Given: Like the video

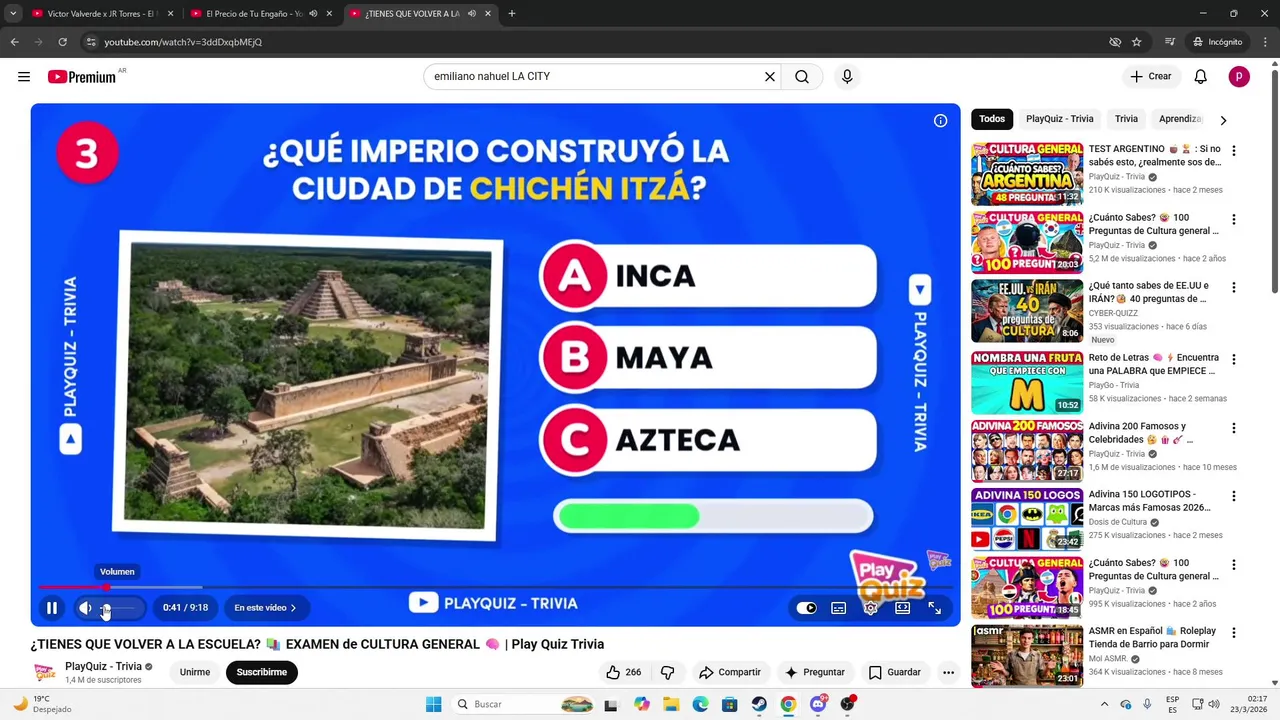Looking at the screenshot, I should coord(623,672).
